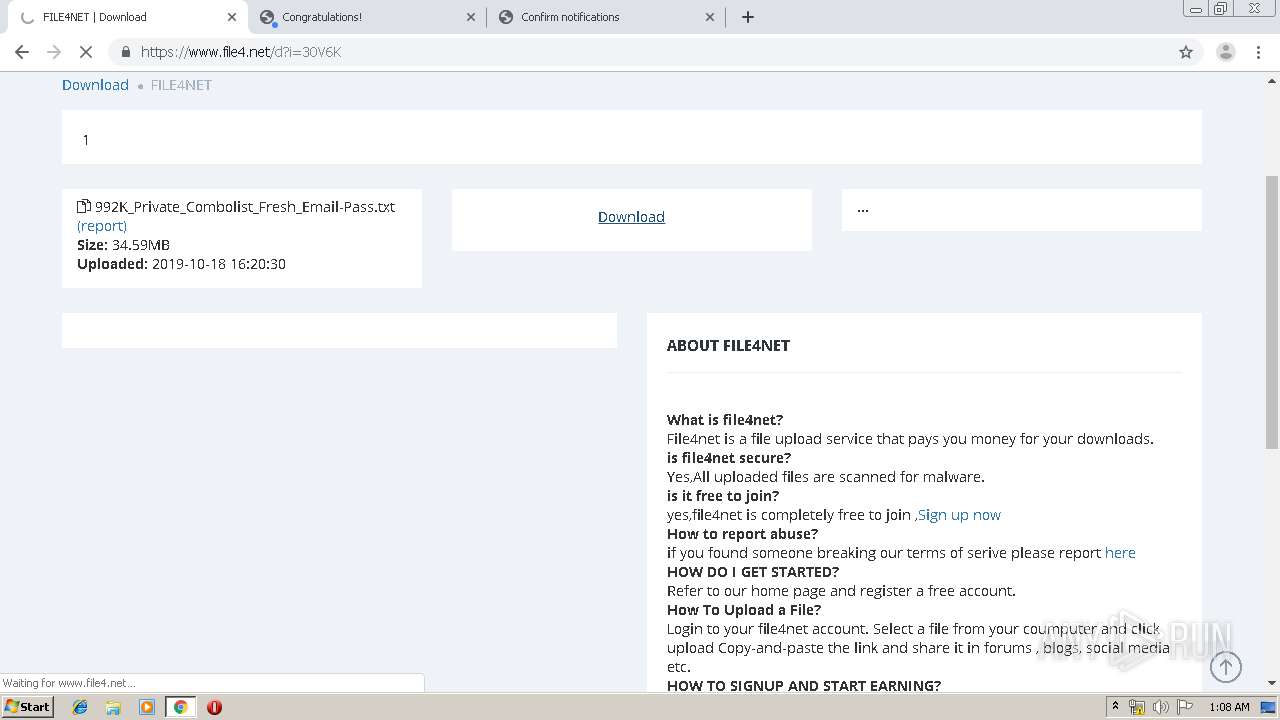Open Windows Explorer folder from taskbar
The image size is (1280, 720).
point(113,707)
